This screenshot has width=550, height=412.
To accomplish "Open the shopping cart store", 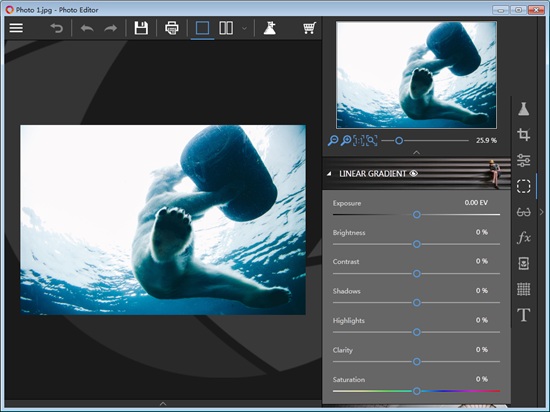I will point(309,28).
